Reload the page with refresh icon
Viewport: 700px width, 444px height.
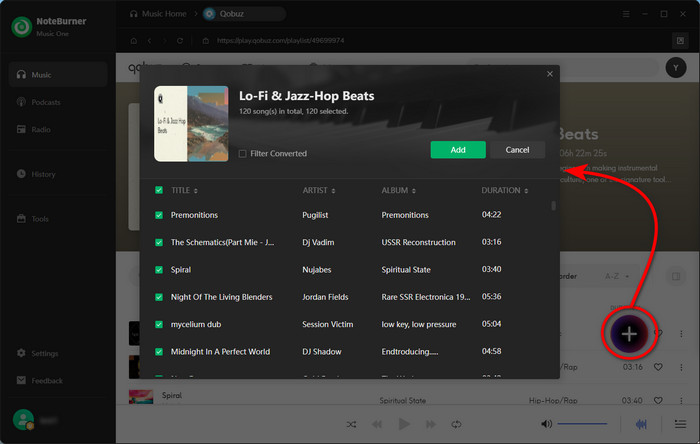[x=180, y=41]
